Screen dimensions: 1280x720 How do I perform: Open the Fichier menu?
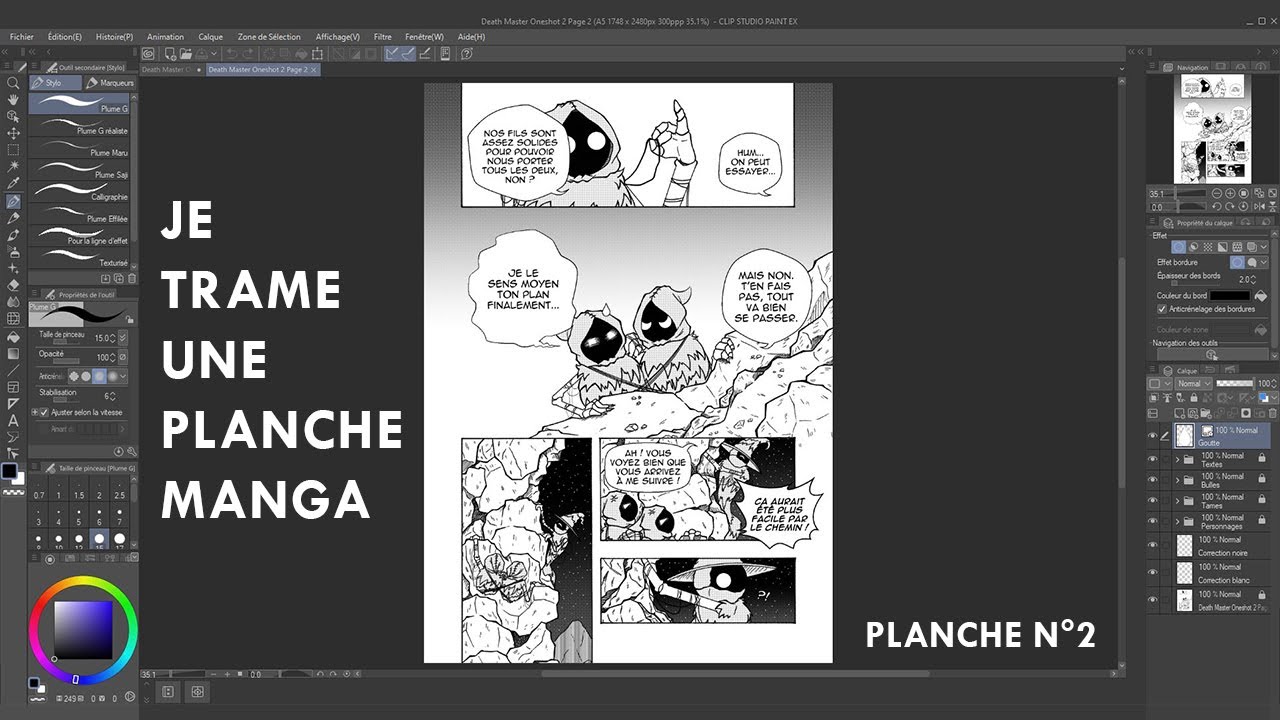pos(21,37)
